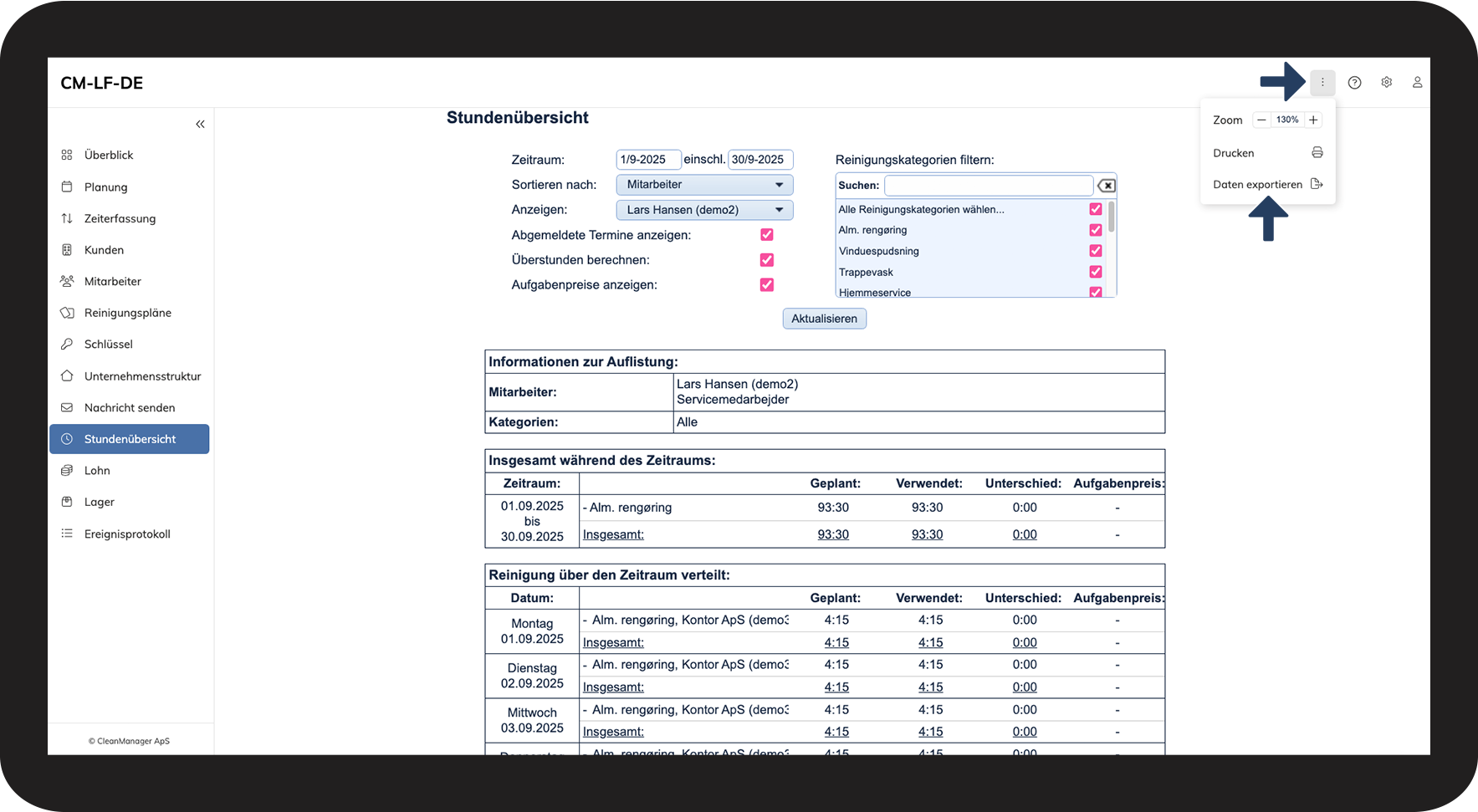
Task: Open the Planung sidebar icon
Action: (67, 186)
